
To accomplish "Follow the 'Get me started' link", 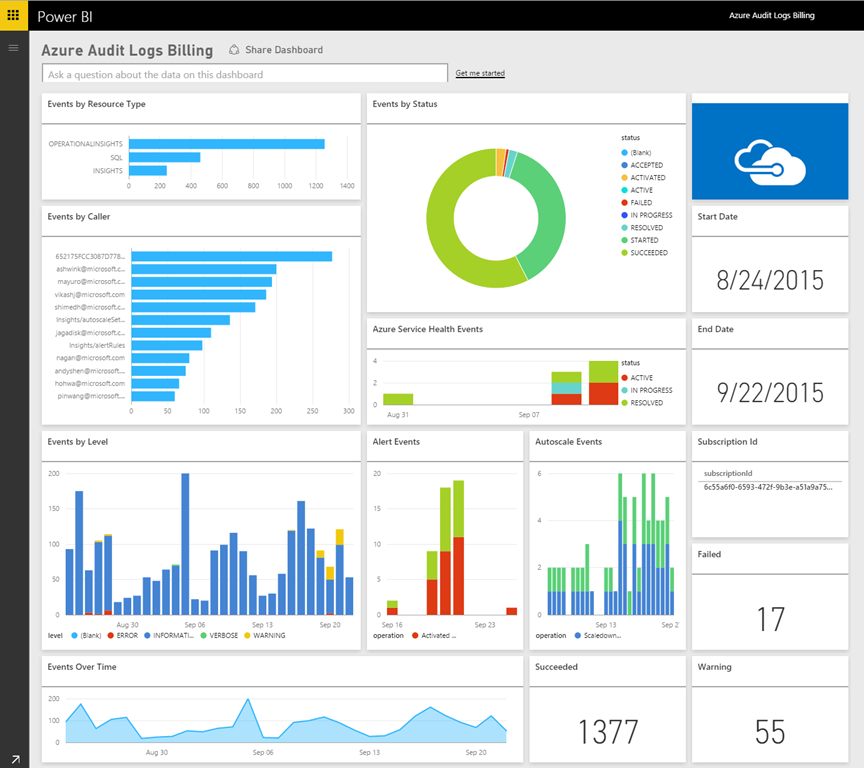I will pos(480,73).
